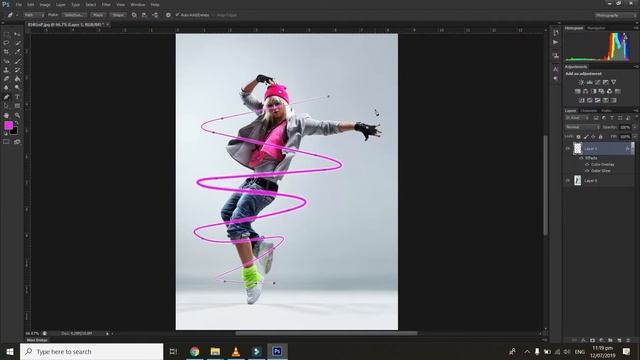Select the Clone Stamp tool

coord(6,70)
